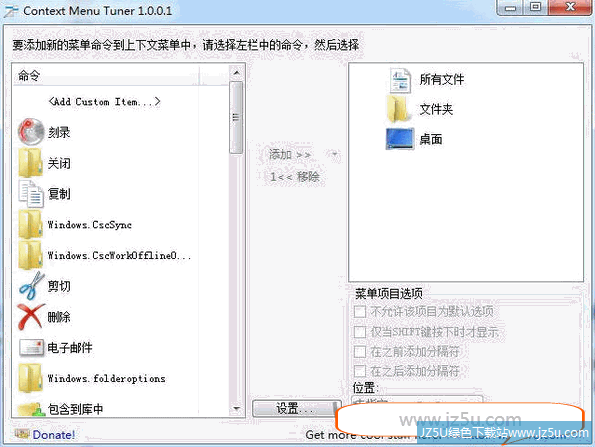
Task: Open the dropdown arrow next to 添加 >>
Action: pos(335,154)
